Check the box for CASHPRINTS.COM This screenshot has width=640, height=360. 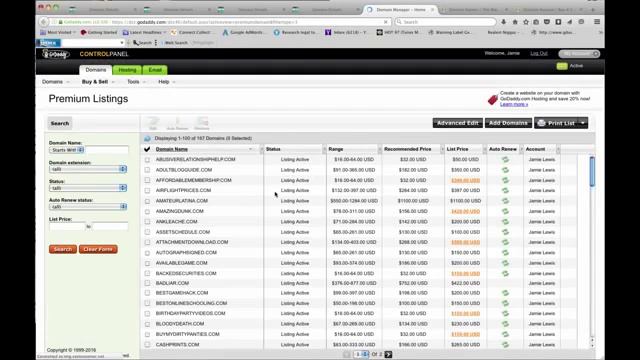coord(147,345)
